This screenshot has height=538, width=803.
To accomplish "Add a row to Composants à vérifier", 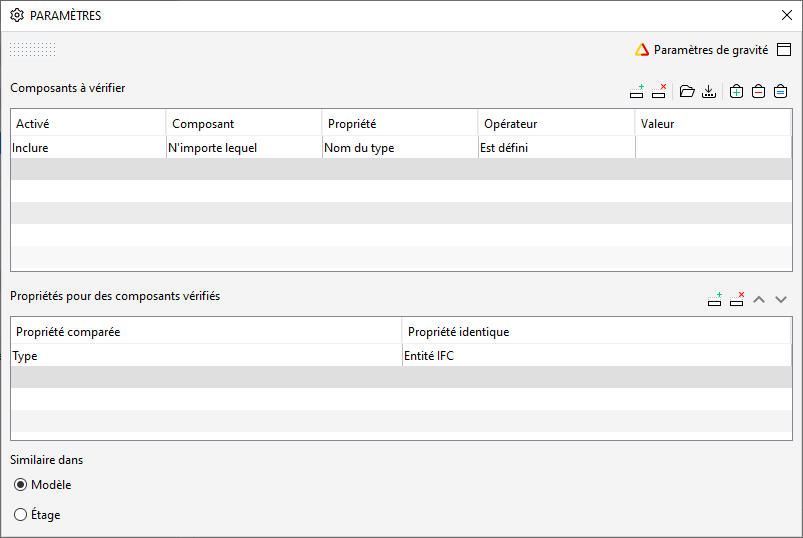I will click(x=637, y=92).
